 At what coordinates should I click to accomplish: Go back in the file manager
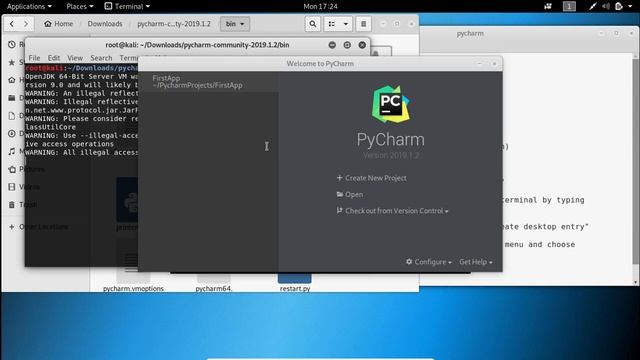[12, 24]
